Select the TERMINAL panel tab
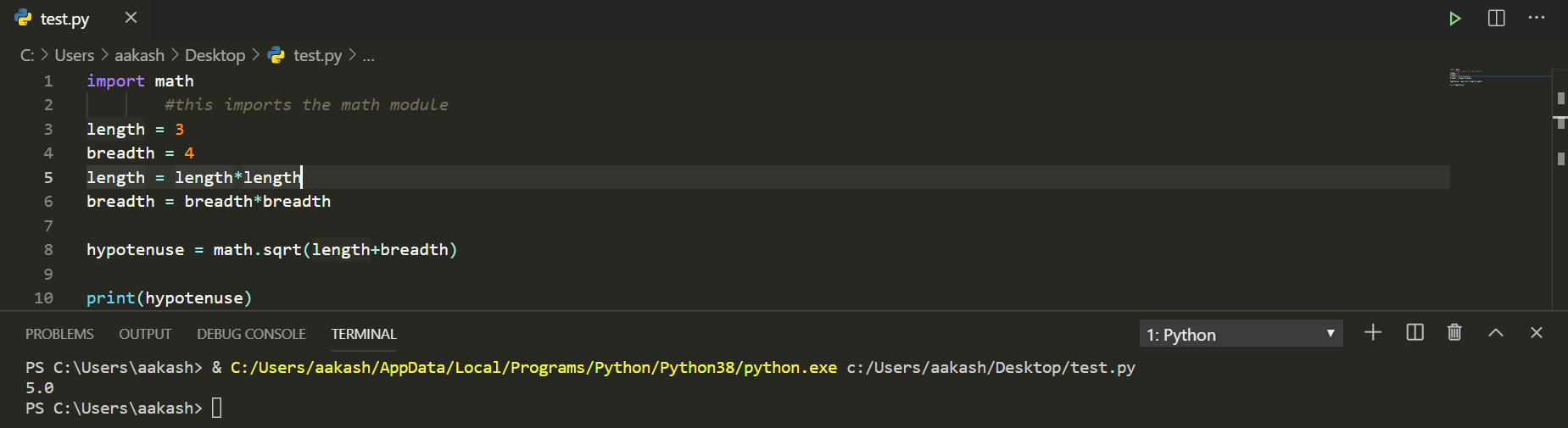 (364, 334)
